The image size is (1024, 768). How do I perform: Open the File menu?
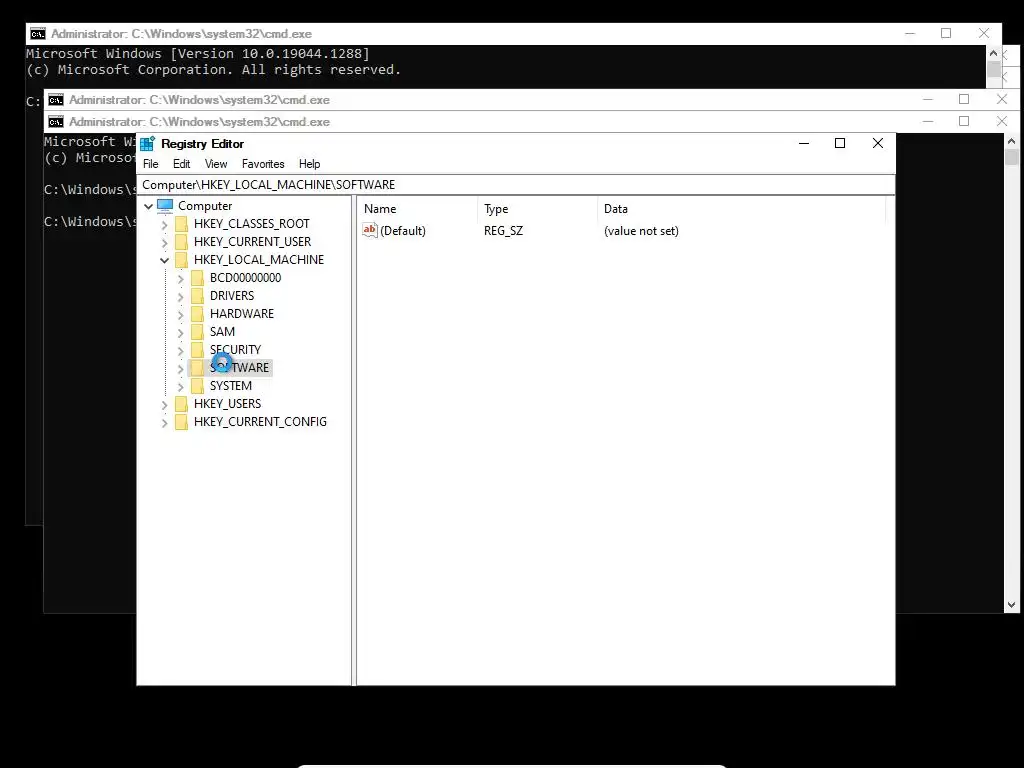(x=151, y=164)
